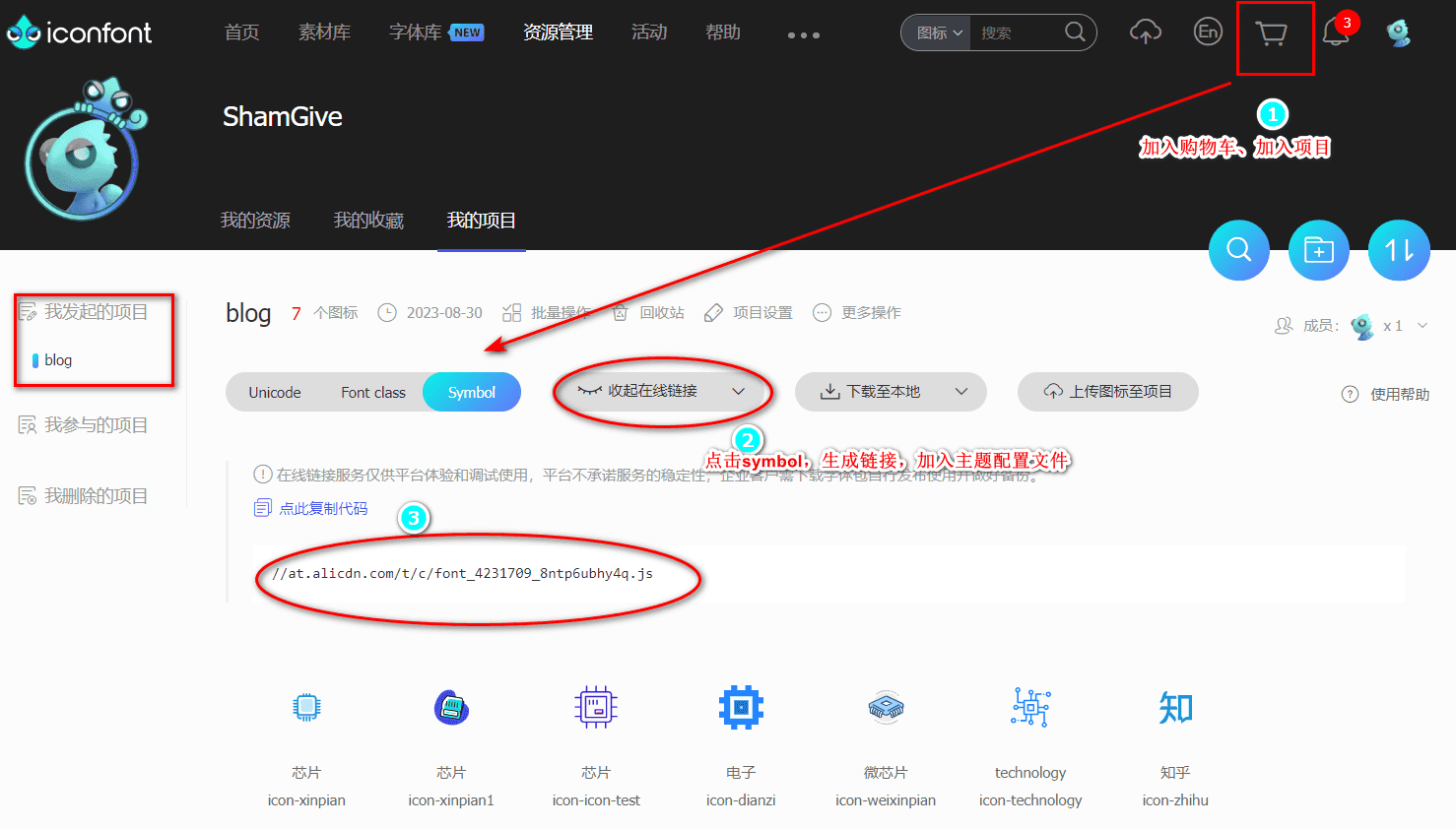Switch to Symbol reference mode
1456x829 pixels.
coord(471,392)
